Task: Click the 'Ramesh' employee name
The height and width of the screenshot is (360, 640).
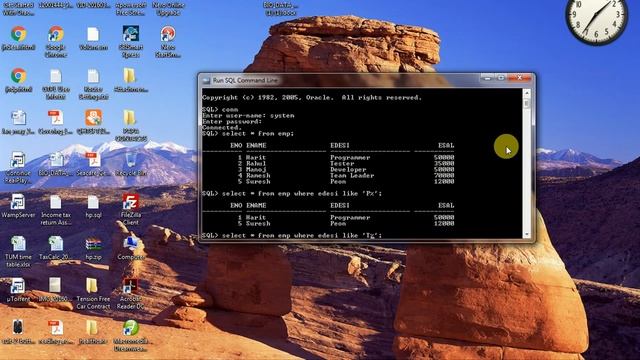Action: point(258,176)
